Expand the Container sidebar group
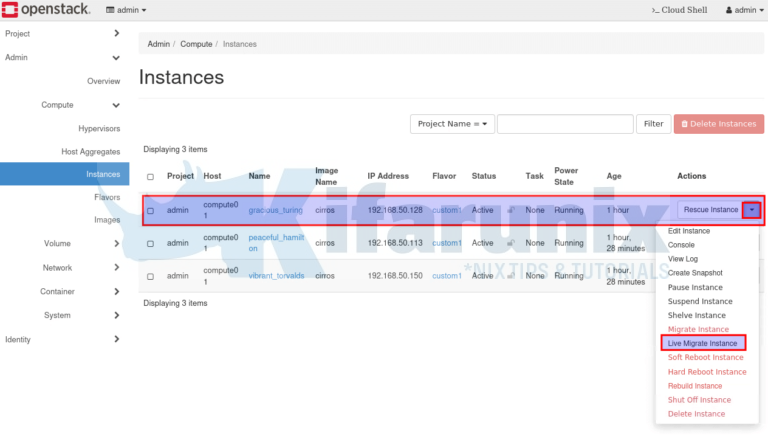Screen dimensions: 768x439 coord(116,291)
